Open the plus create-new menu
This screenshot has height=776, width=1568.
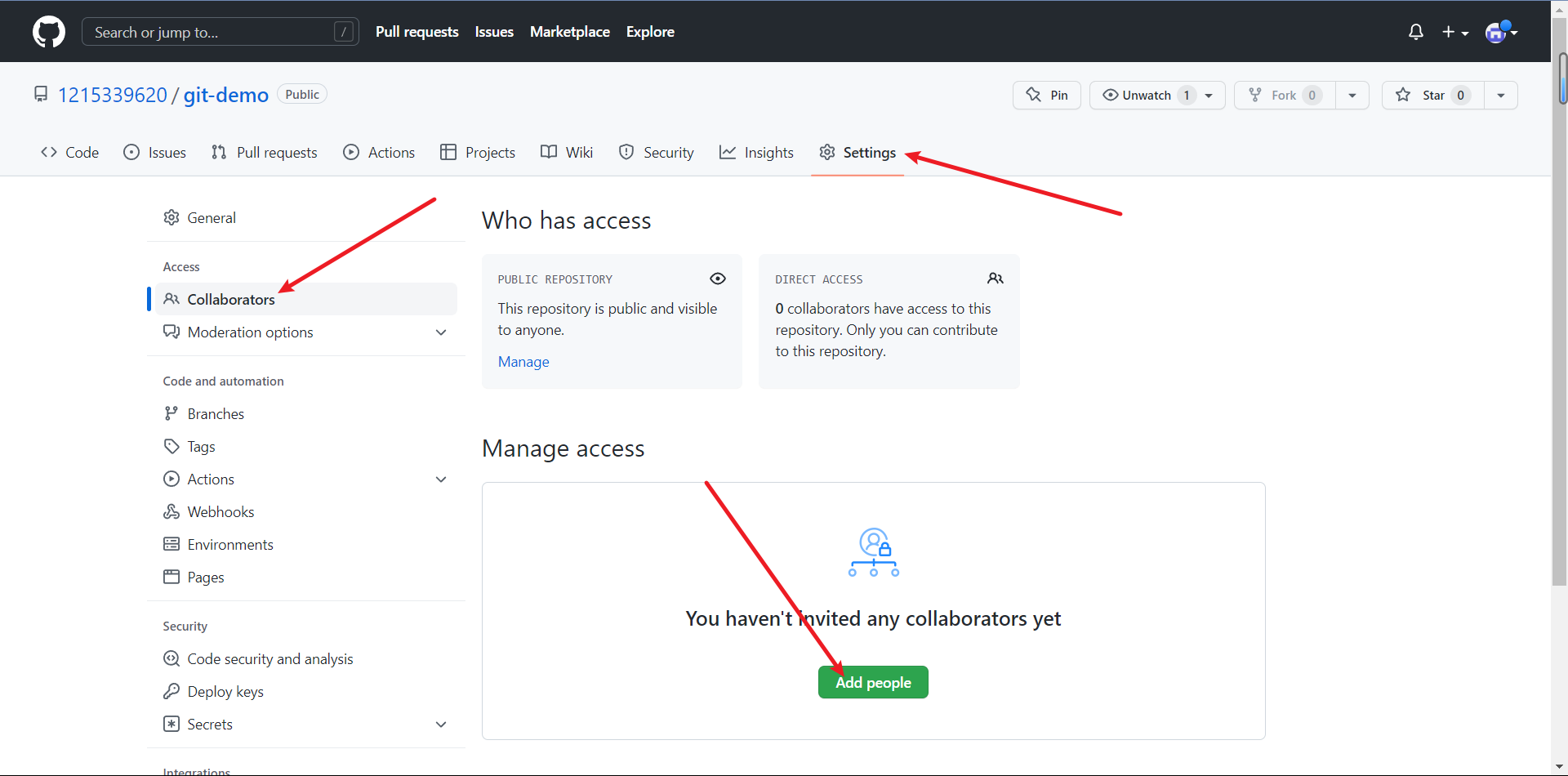coord(1455,32)
